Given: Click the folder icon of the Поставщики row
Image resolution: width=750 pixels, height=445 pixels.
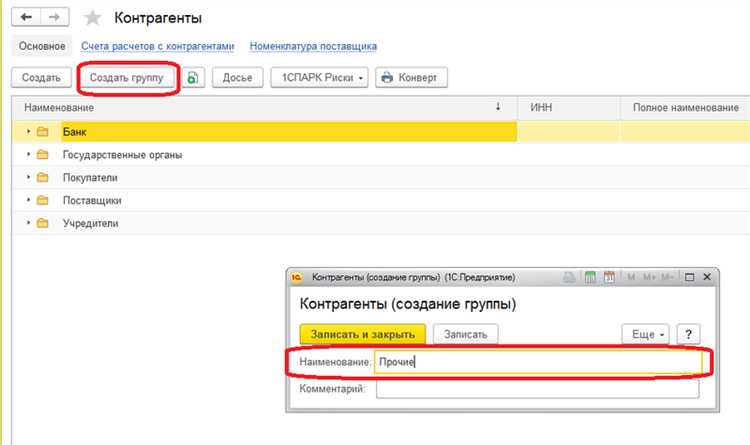Looking at the screenshot, I should click(x=43, y=200).
